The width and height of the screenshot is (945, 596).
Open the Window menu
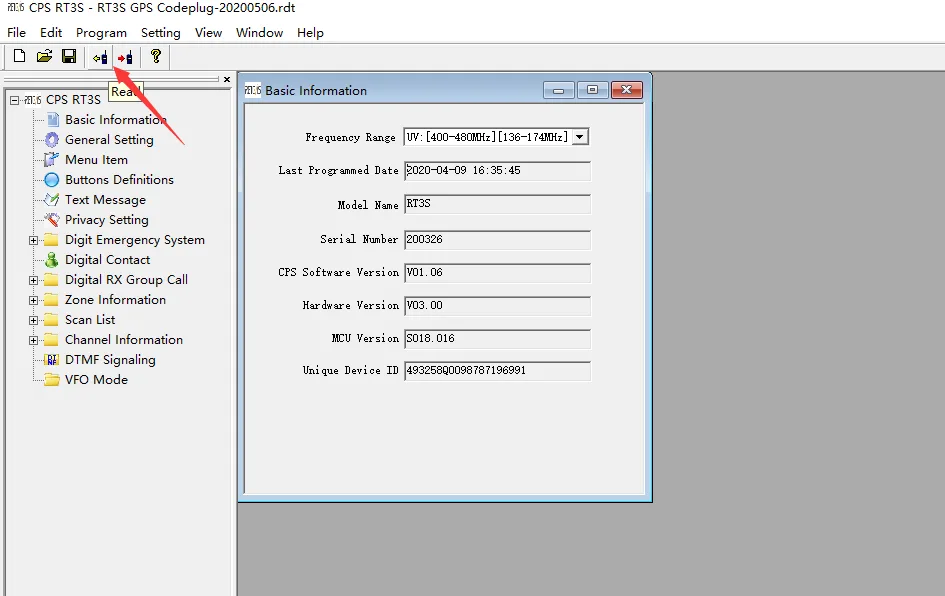pos(260,33)
